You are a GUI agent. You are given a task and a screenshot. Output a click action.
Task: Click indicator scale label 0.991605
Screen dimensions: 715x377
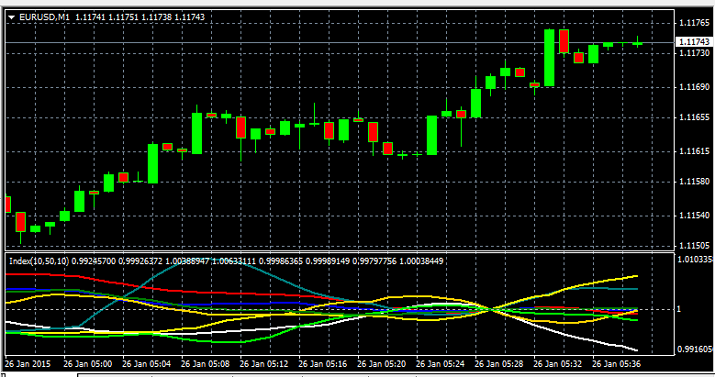tap(695, 349)
